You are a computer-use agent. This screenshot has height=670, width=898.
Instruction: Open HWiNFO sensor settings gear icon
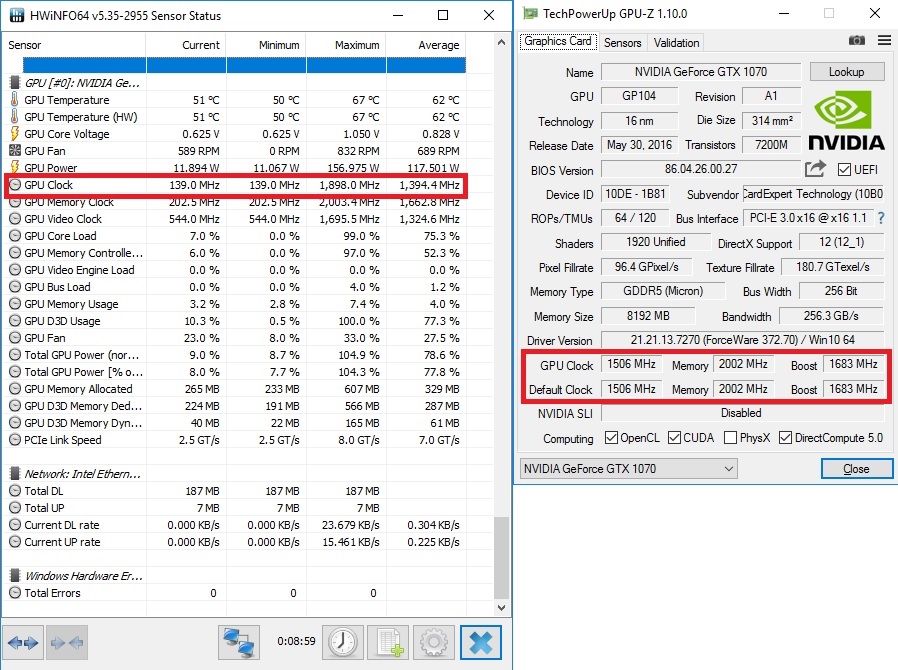[434, 643]
